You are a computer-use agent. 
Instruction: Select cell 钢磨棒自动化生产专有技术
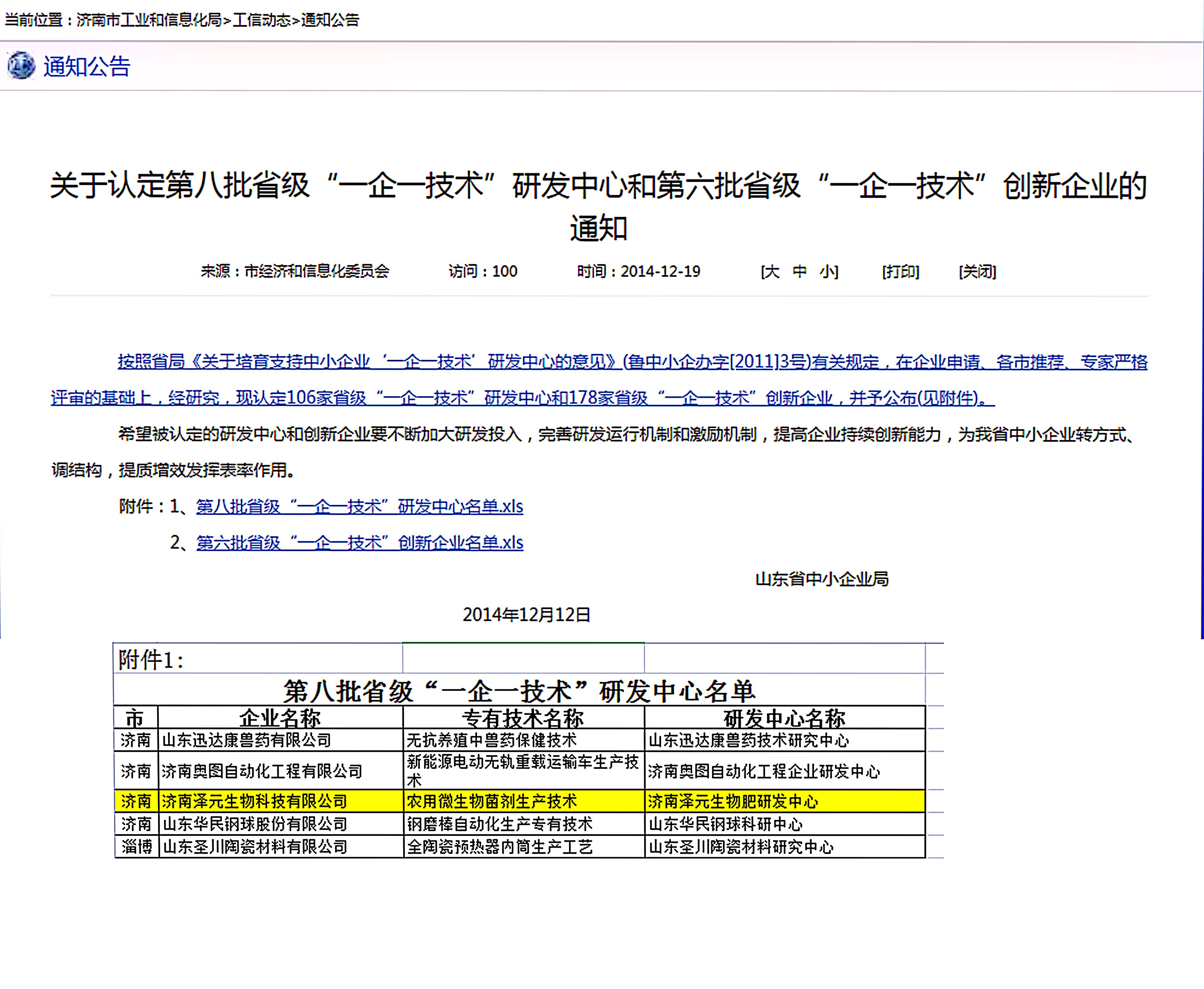pyautogui.click(x=523, y=824)
